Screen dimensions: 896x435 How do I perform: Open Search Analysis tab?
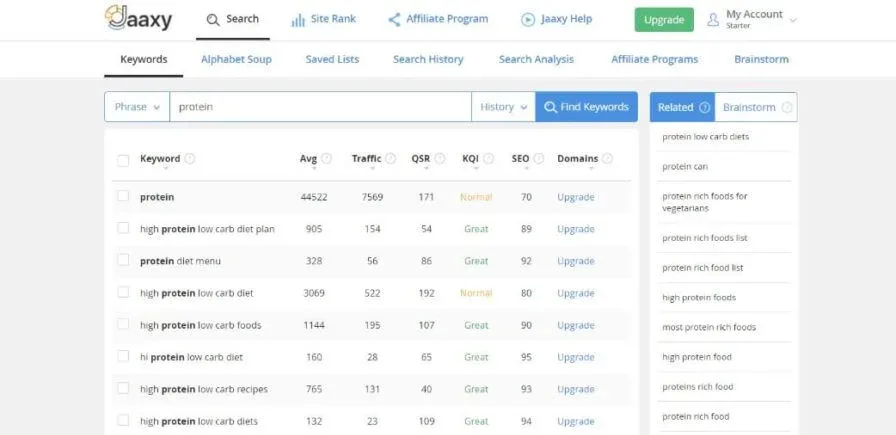point(536,59)
